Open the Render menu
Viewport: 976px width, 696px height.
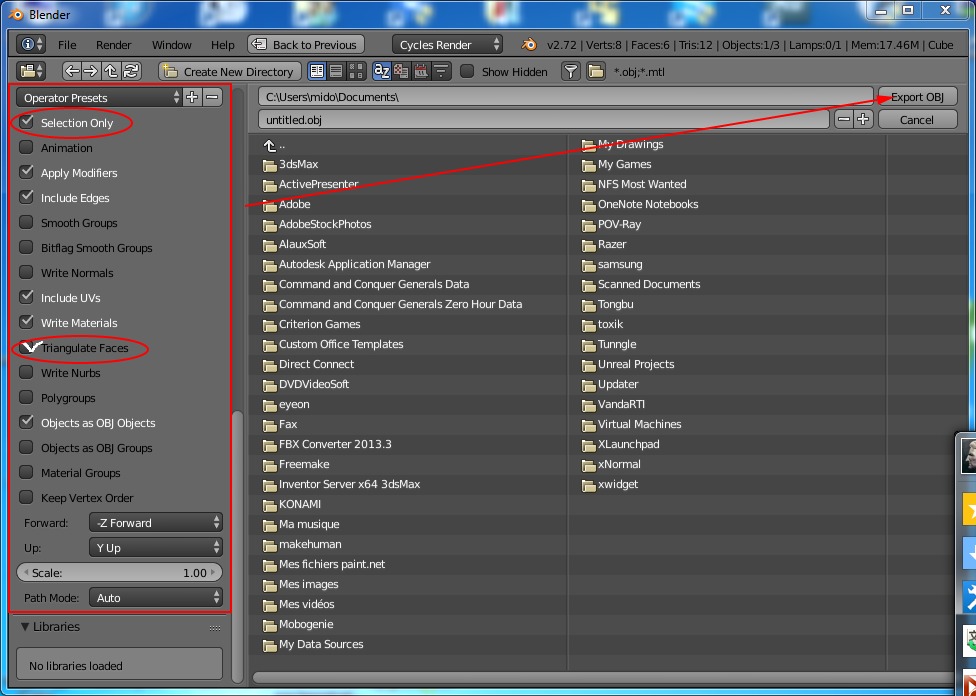click(x=113, y=45)
